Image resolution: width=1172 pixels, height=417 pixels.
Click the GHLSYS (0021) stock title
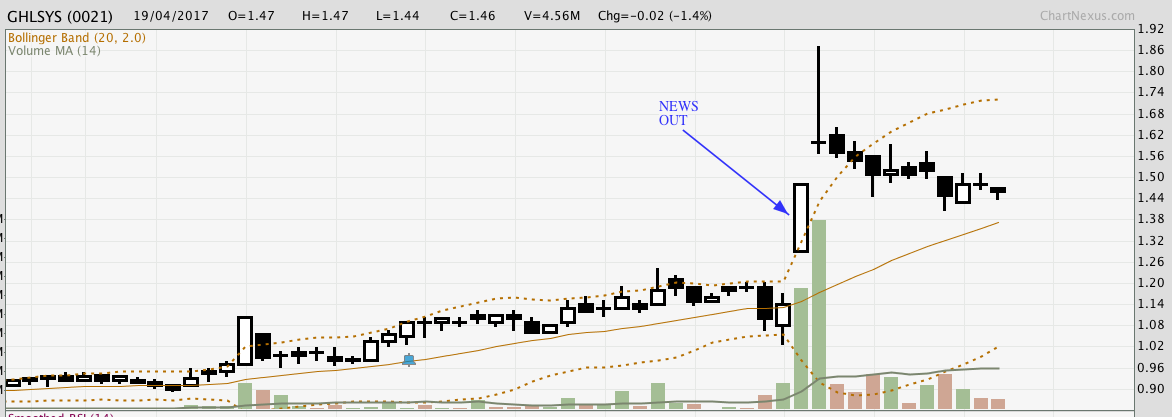pyautogui.click(x=60, y=16)
